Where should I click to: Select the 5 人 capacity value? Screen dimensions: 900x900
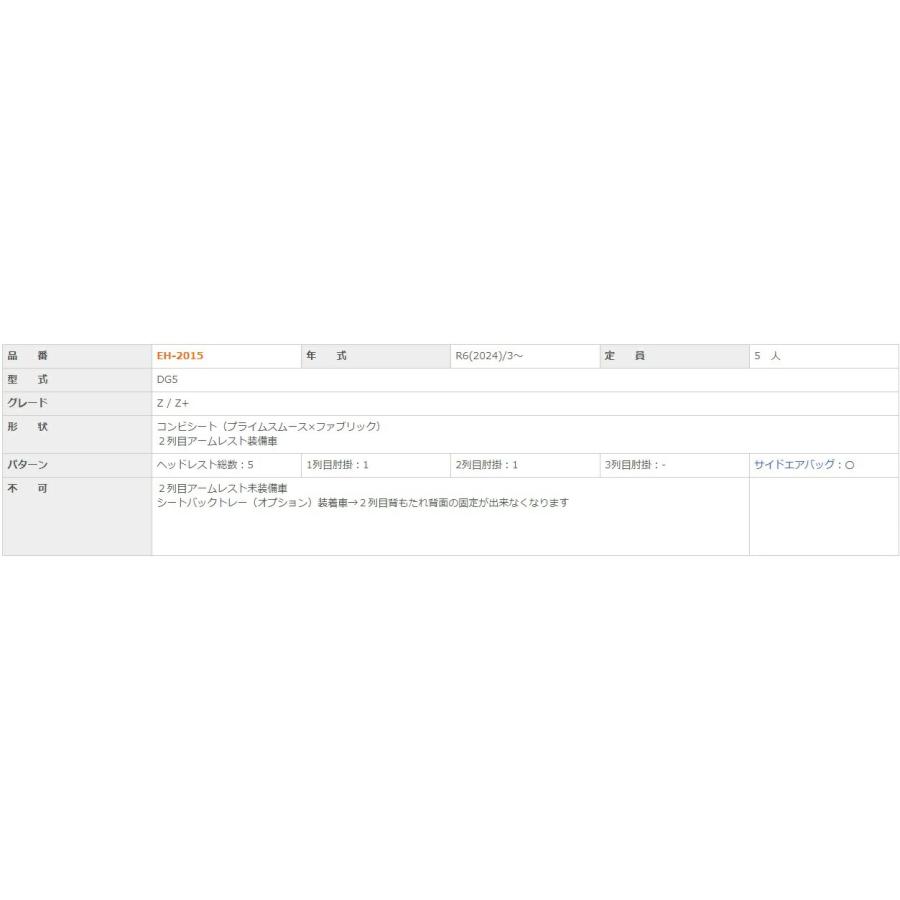(x=768, y=356)
